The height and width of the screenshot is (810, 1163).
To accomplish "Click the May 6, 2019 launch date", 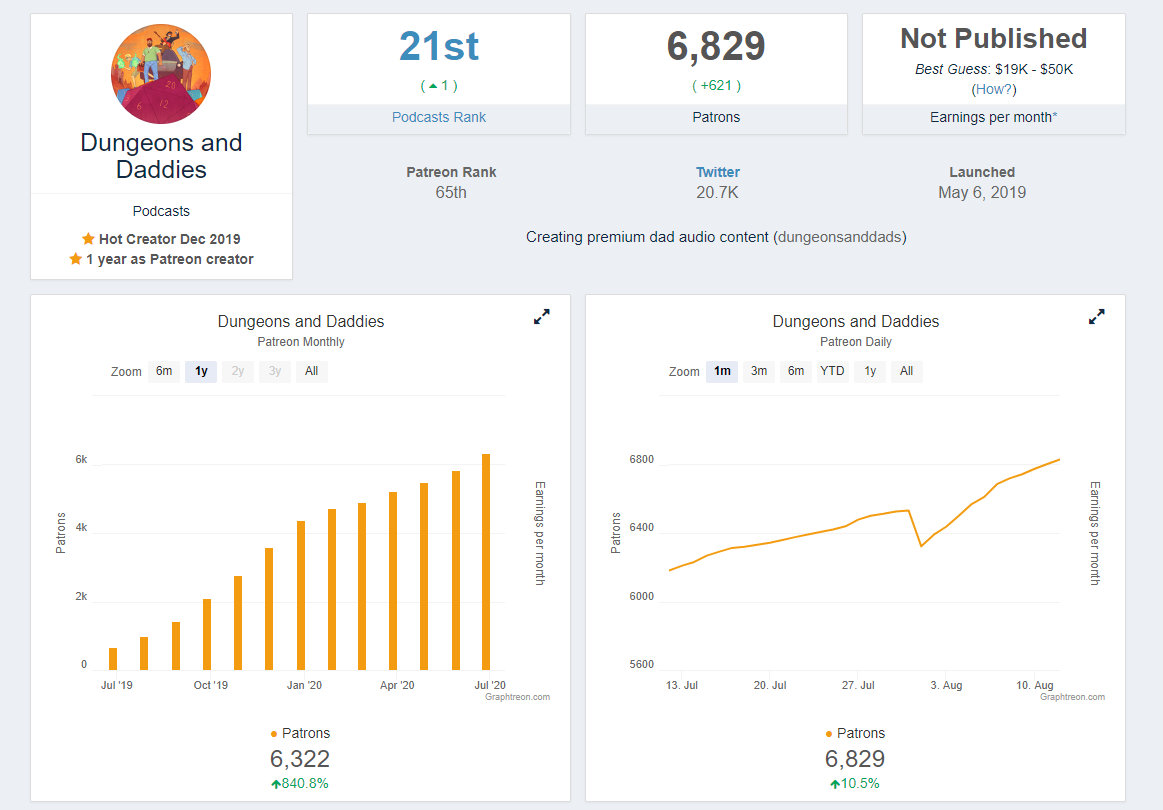I will click(x=982, y=192).
